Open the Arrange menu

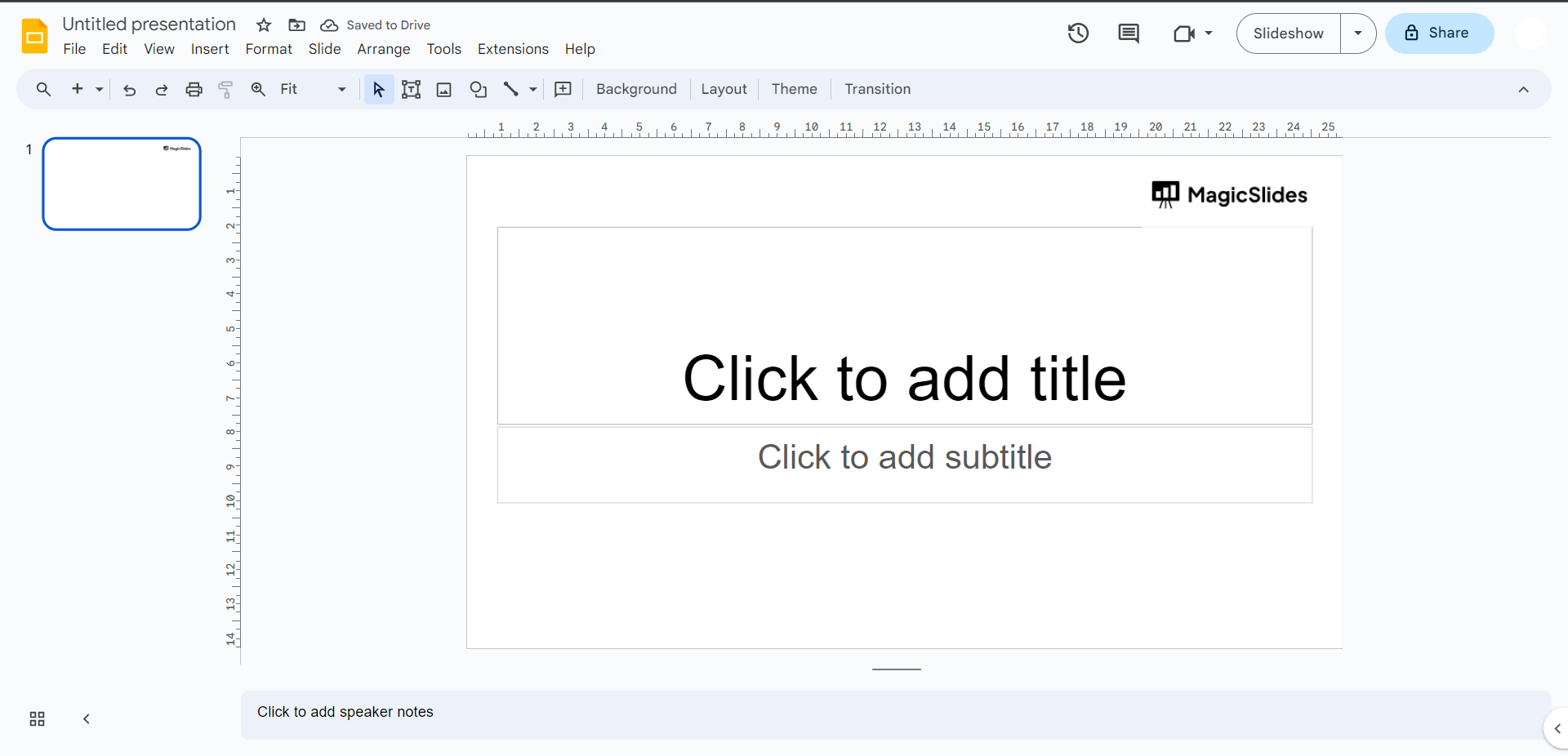383,49
